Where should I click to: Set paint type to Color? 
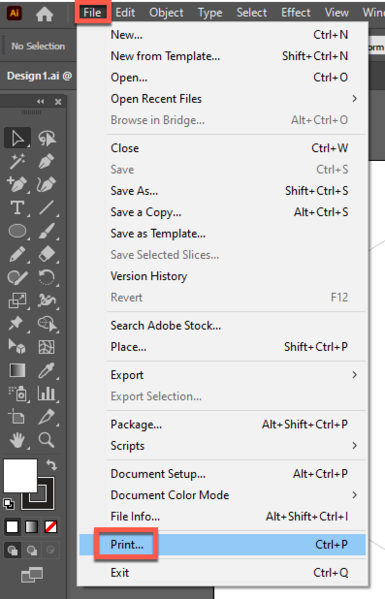click(12, 527)
